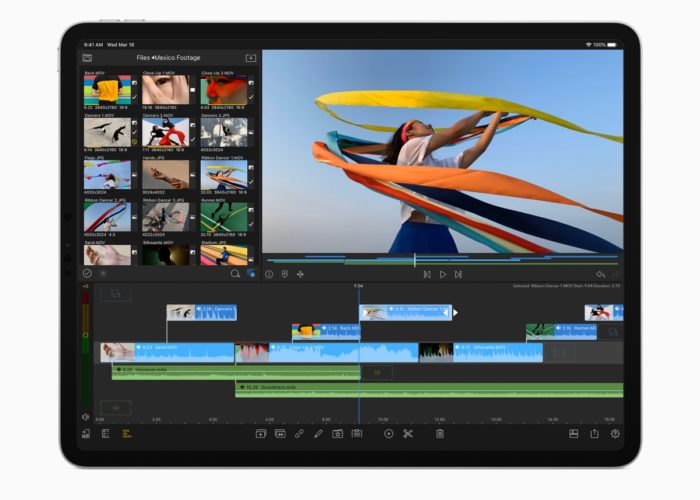The image size is (700, 500).
Task: Change the layout with the layout icon
Action: click(574, 433)
